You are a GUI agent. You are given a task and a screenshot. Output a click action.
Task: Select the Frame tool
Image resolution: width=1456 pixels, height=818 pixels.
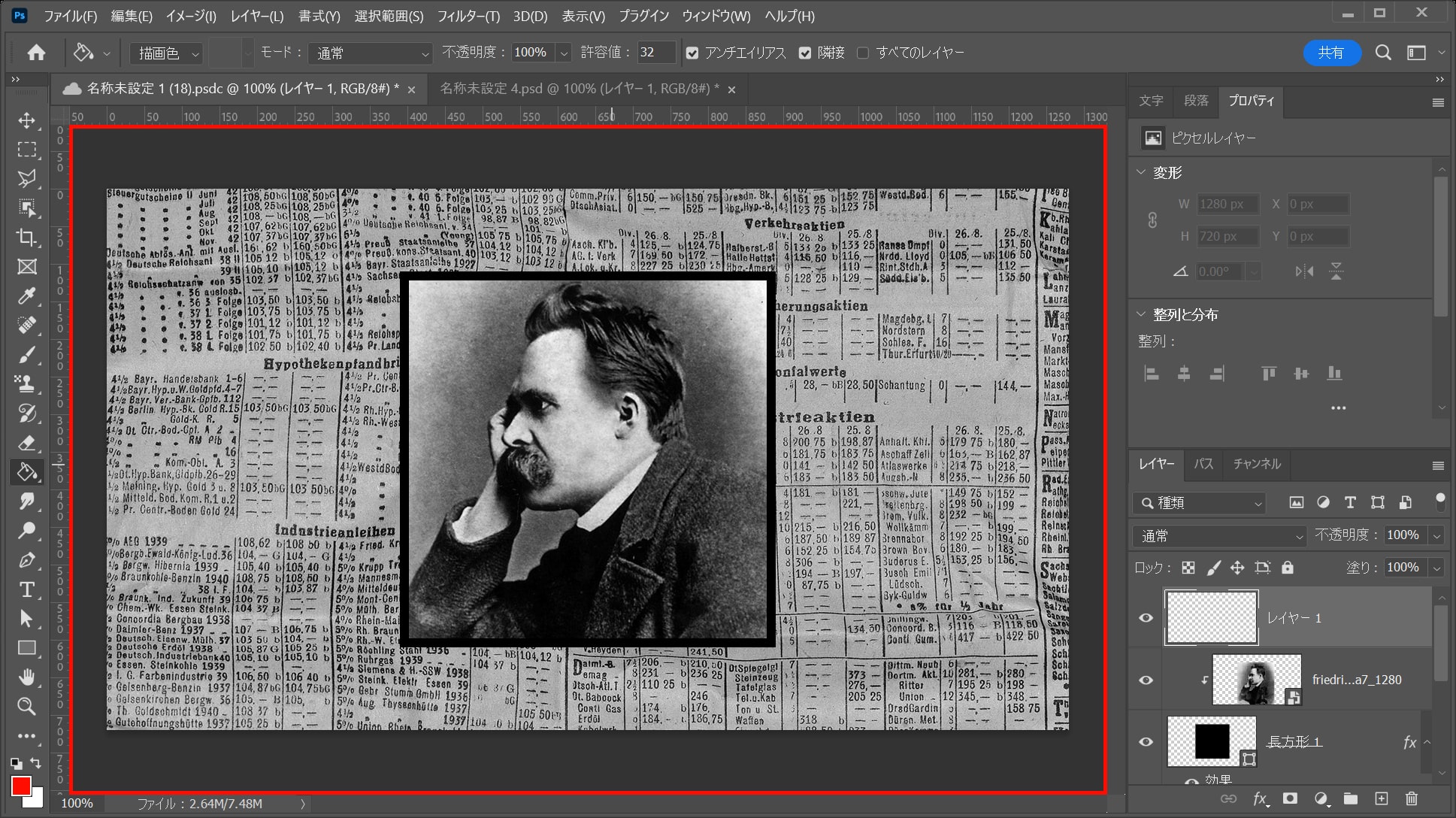coord(27,267)
